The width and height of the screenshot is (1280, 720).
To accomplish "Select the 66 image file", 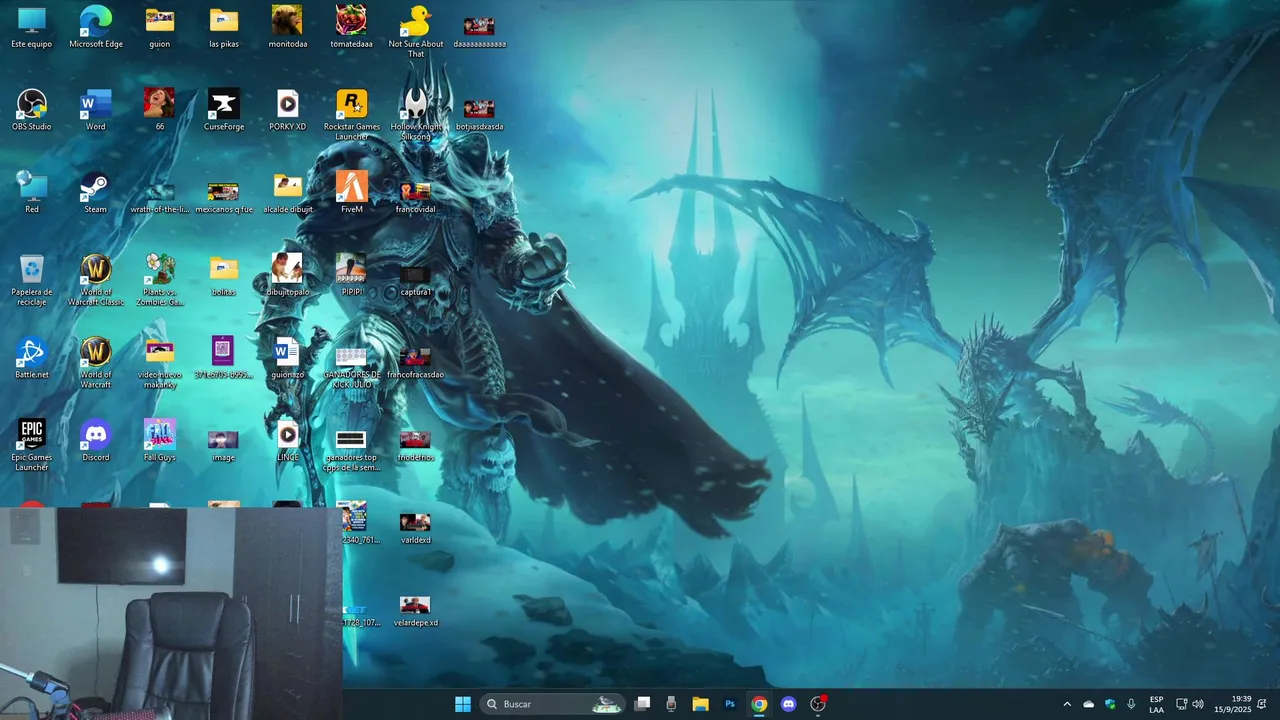I will [x=160, y=111].
